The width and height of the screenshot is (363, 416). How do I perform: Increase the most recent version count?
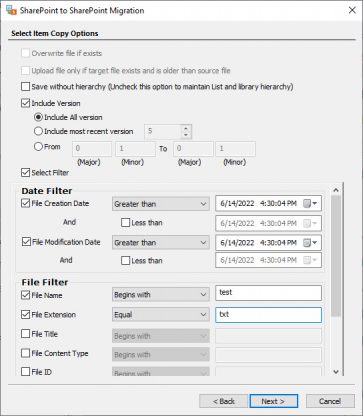point(186,128)
